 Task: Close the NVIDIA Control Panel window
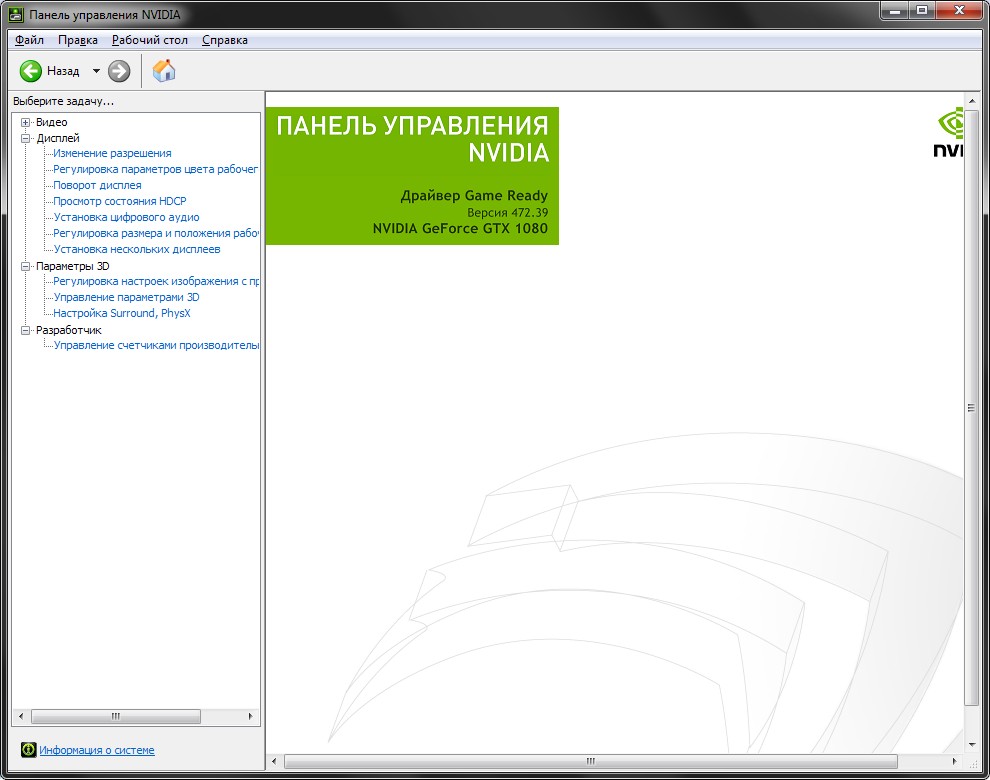960,10
